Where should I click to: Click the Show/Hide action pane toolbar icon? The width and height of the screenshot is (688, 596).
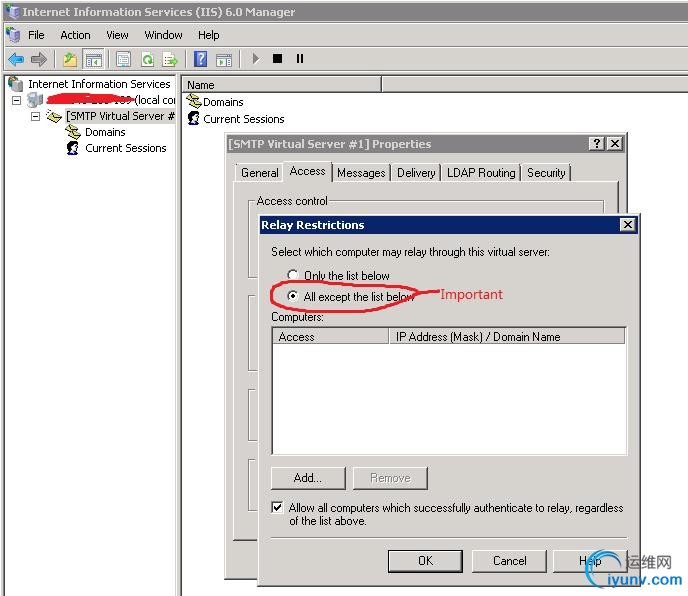point(224,59)
